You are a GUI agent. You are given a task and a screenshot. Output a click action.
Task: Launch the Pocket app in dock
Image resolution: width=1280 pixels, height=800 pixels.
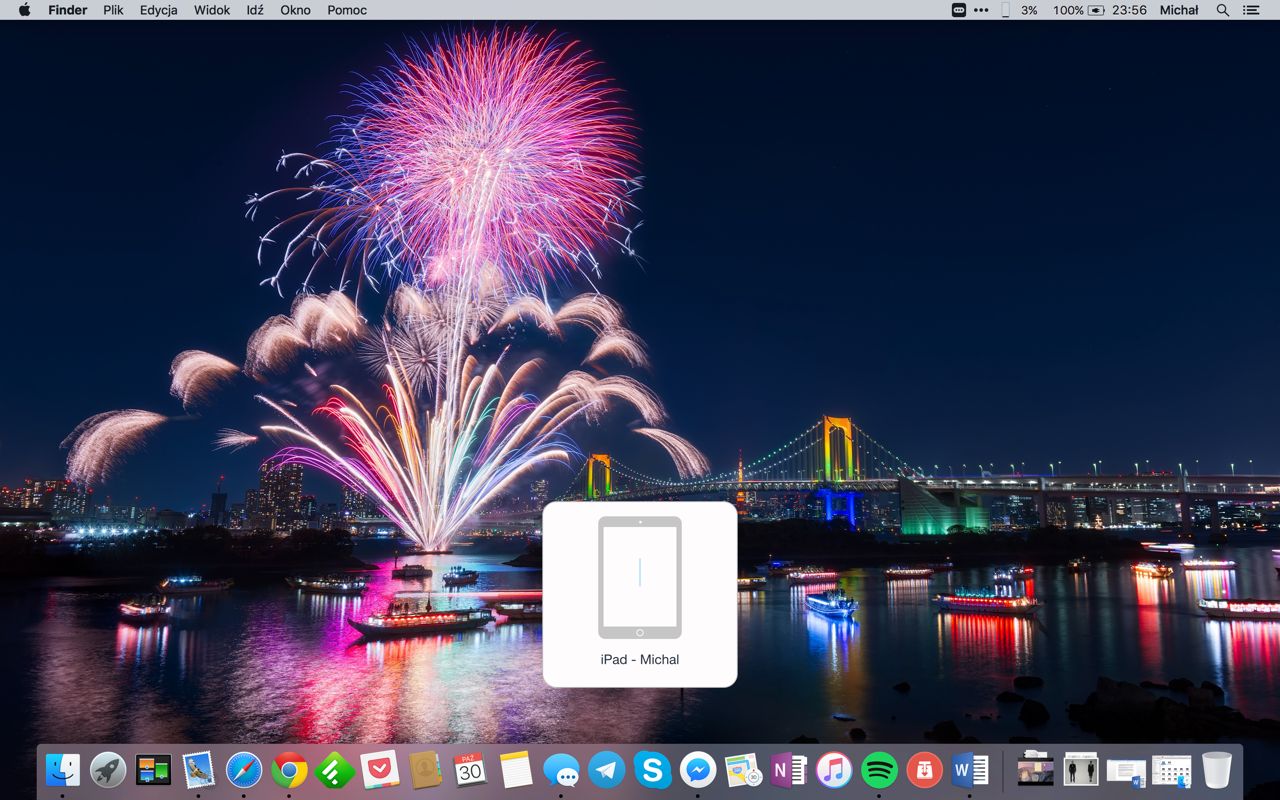(380, 770)
